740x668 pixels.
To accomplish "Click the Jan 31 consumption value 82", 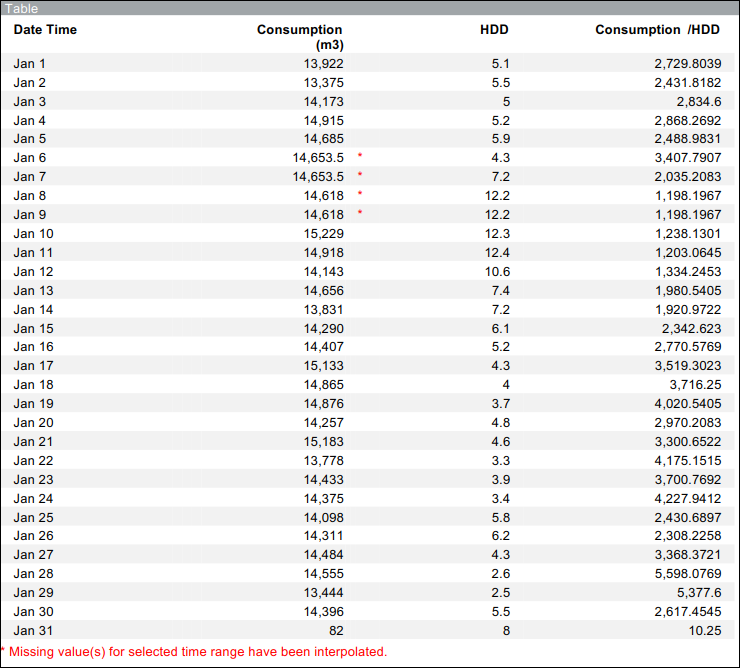I will [336, 631].
